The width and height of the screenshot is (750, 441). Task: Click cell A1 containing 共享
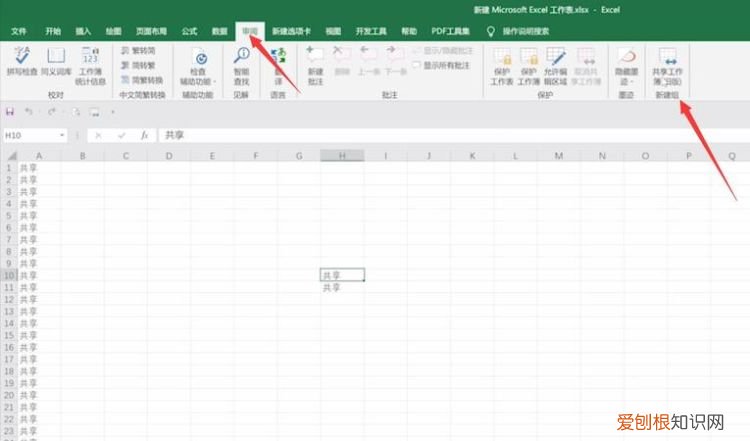[39, 168]
